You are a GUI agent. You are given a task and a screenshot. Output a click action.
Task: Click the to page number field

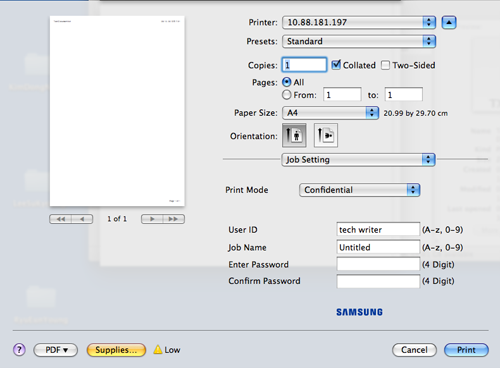click(404, 94)
